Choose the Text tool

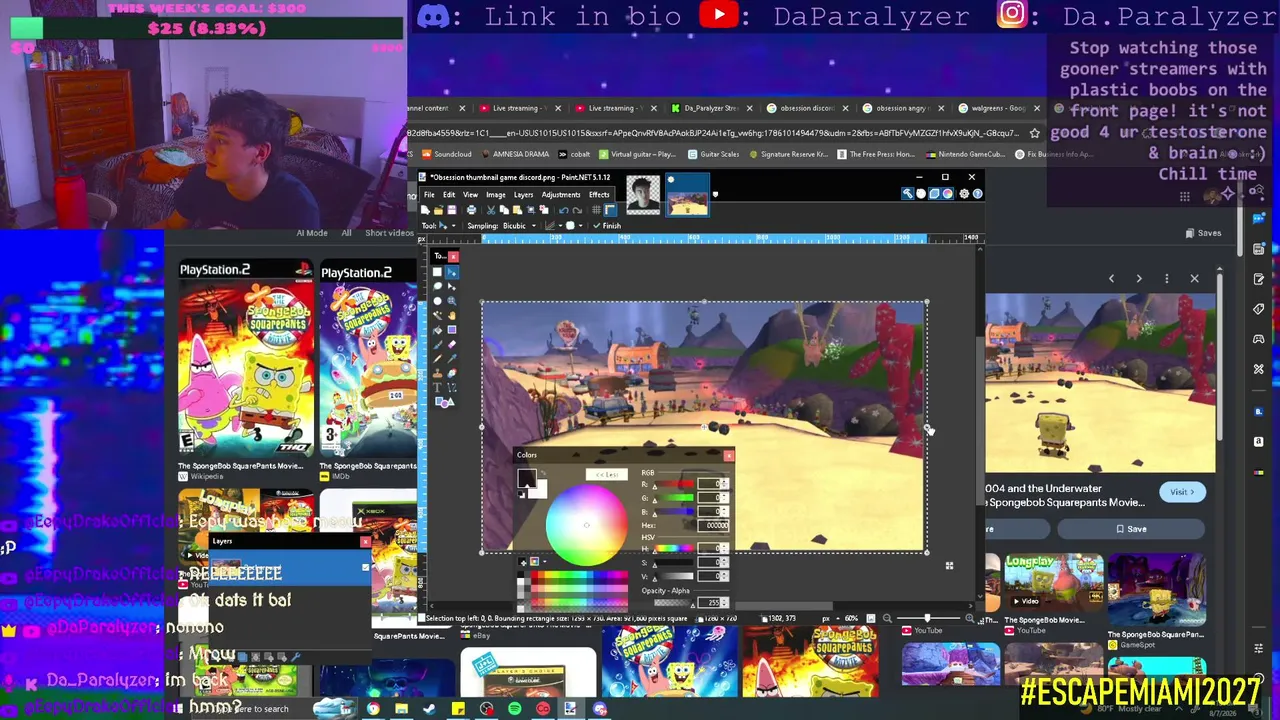[x=438, y=387]
